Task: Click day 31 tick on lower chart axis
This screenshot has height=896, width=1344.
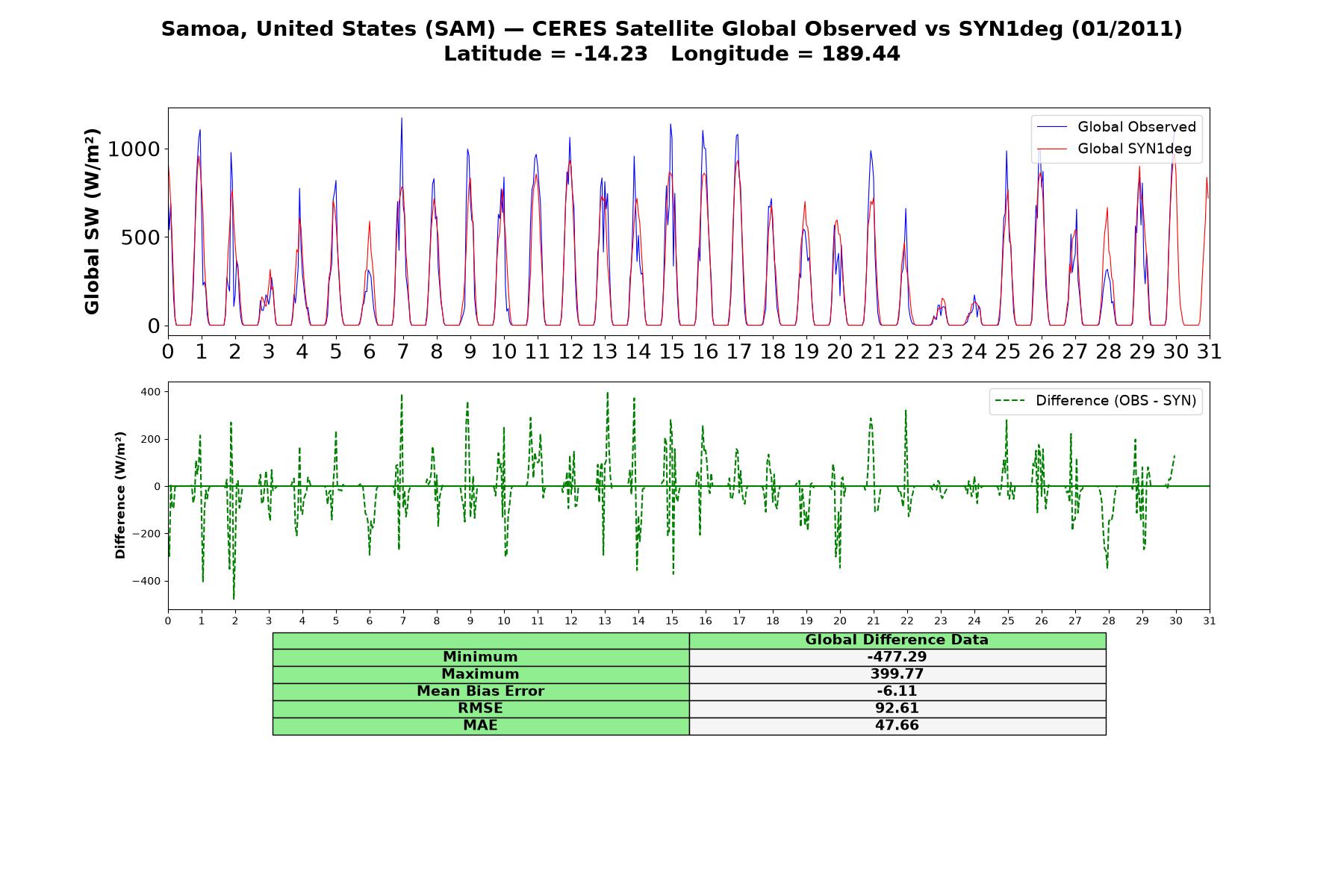Action: tap(1210, 621)
